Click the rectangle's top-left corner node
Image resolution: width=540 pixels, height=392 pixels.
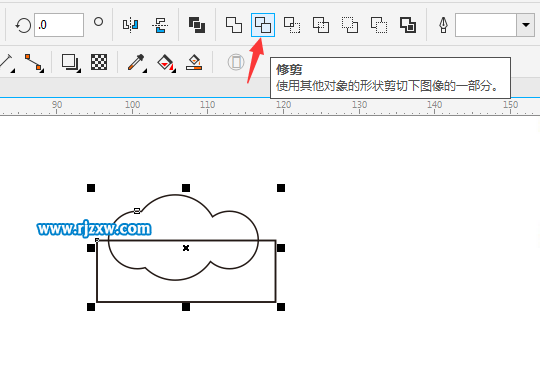pos(97,240)
